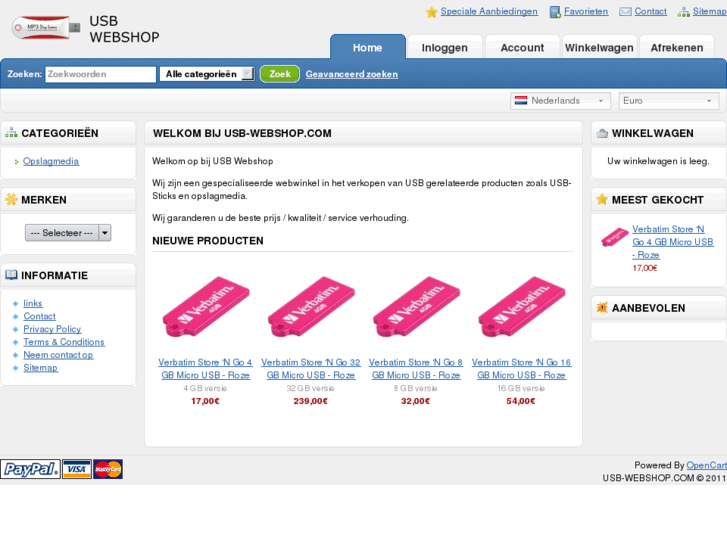Open the Alle categorieën dropdown

207,74
